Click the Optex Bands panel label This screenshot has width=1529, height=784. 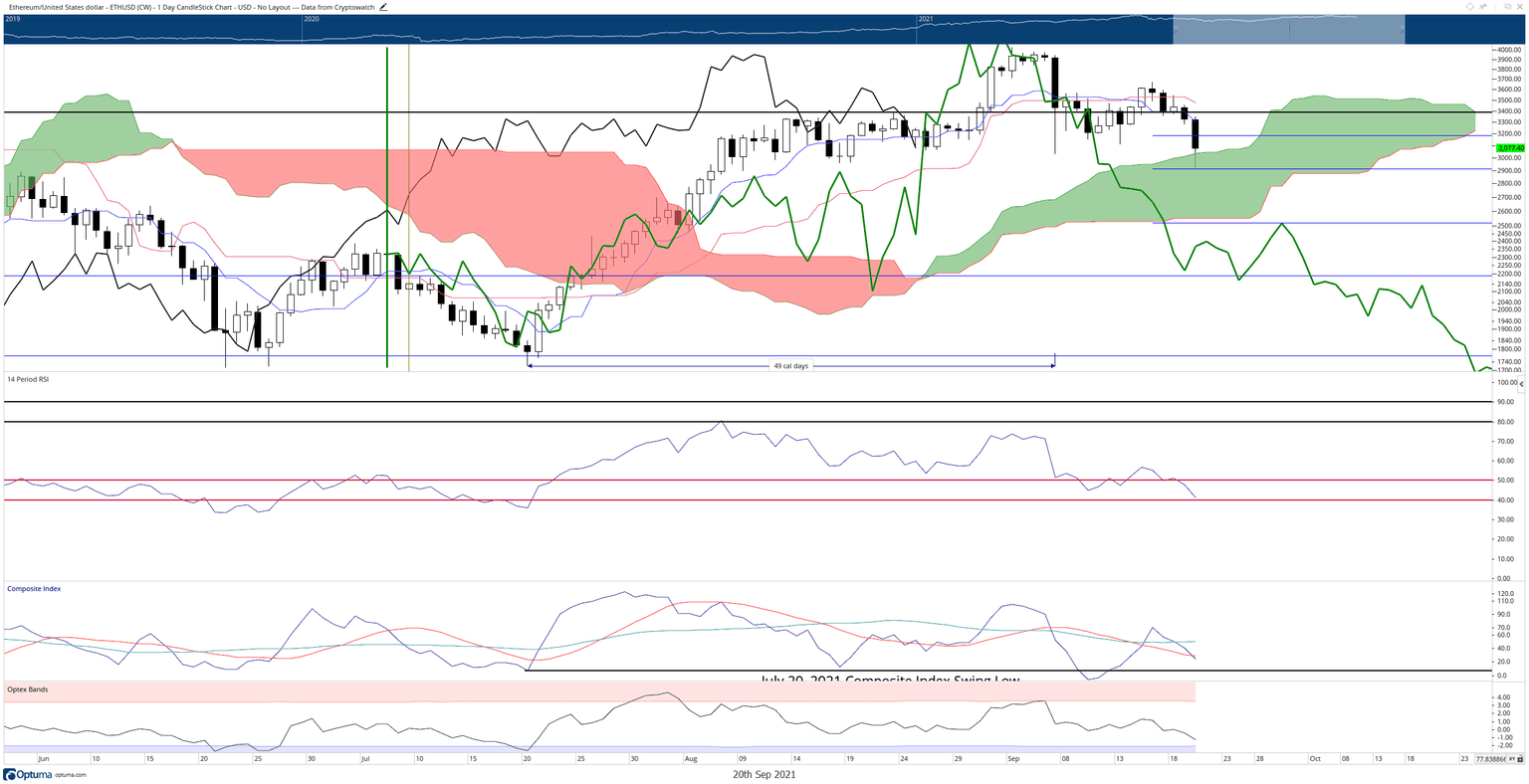(x=27, y=688)
